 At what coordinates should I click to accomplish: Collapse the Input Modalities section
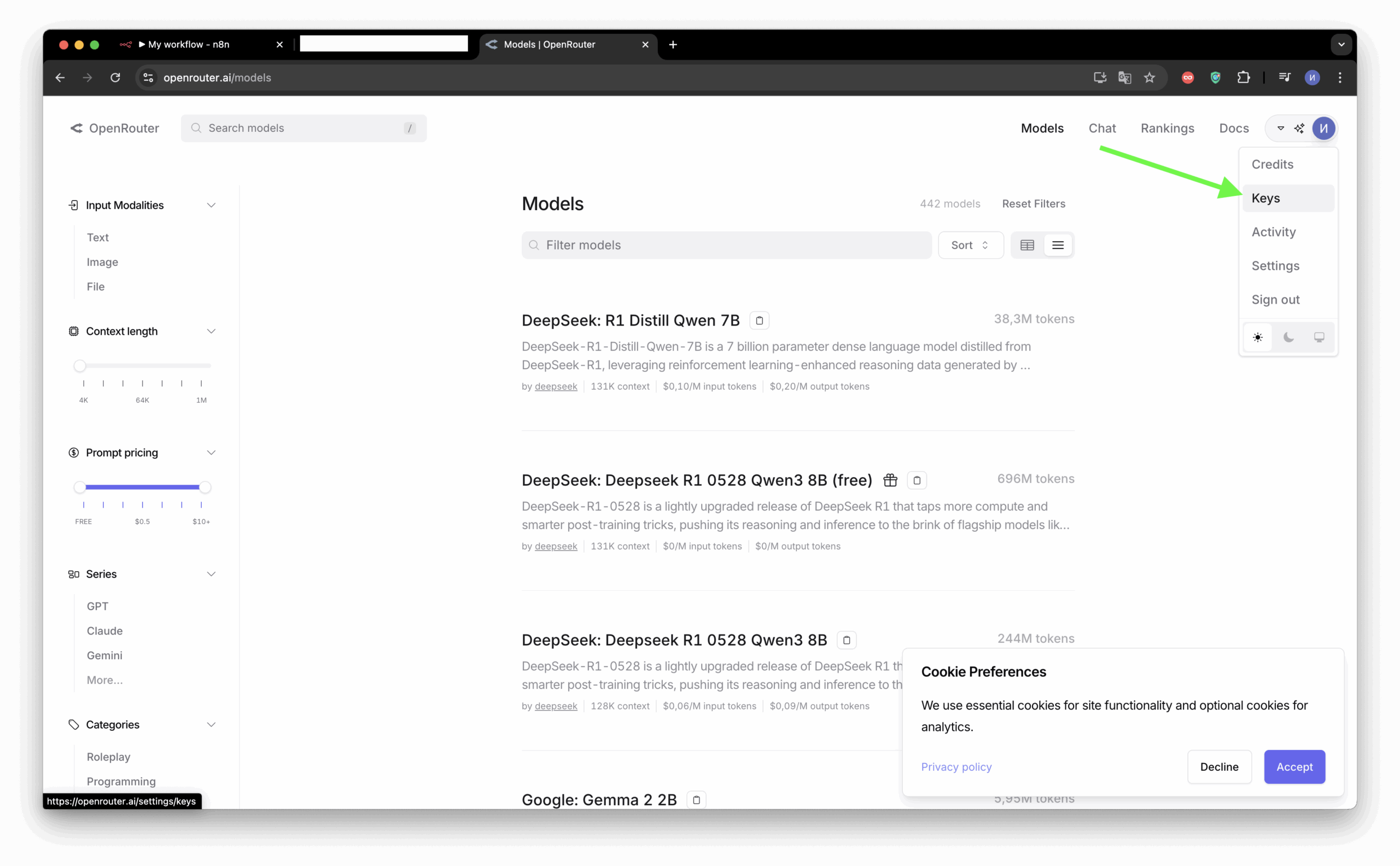coord(211,205)
